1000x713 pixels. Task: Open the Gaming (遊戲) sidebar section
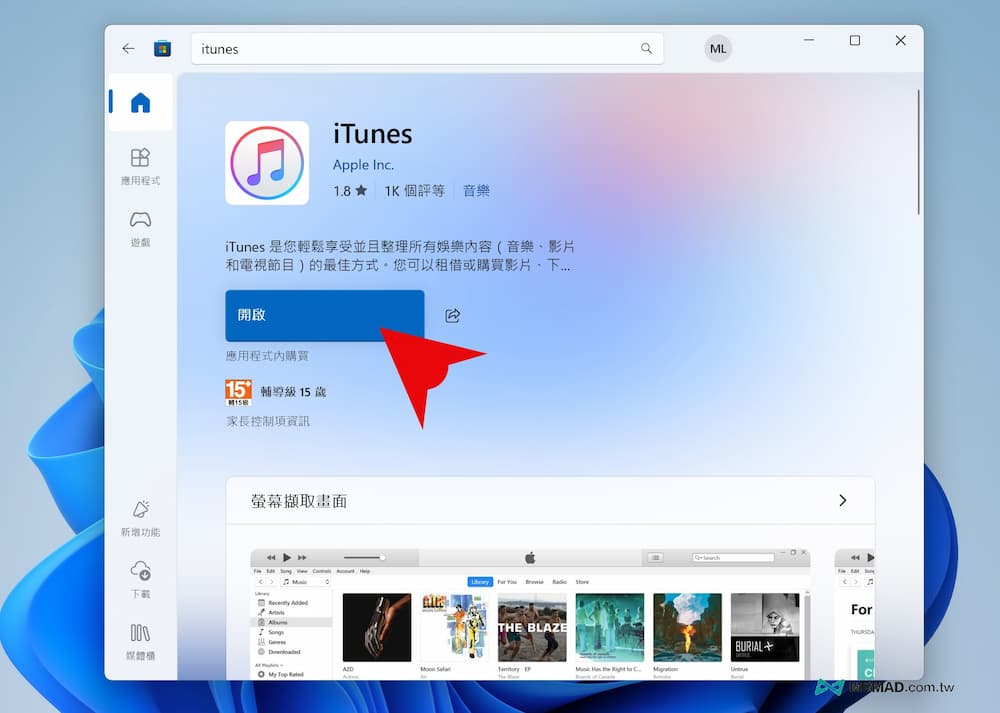(x=140, y=228)
